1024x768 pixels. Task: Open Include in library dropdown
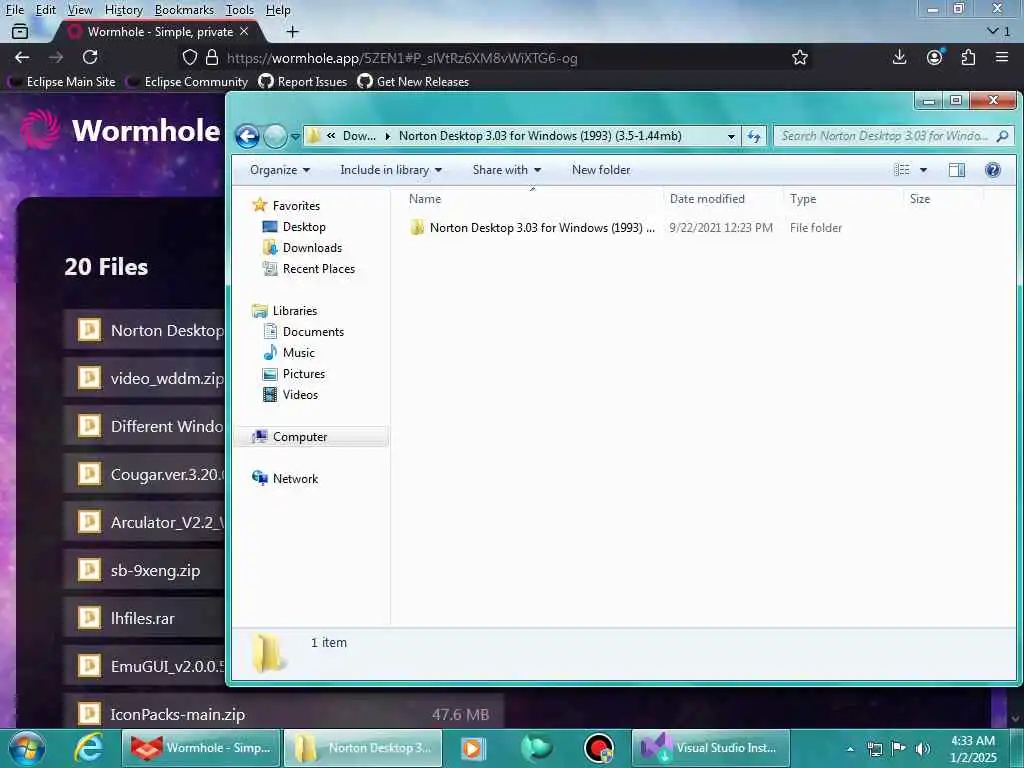(x=391, y=170)
